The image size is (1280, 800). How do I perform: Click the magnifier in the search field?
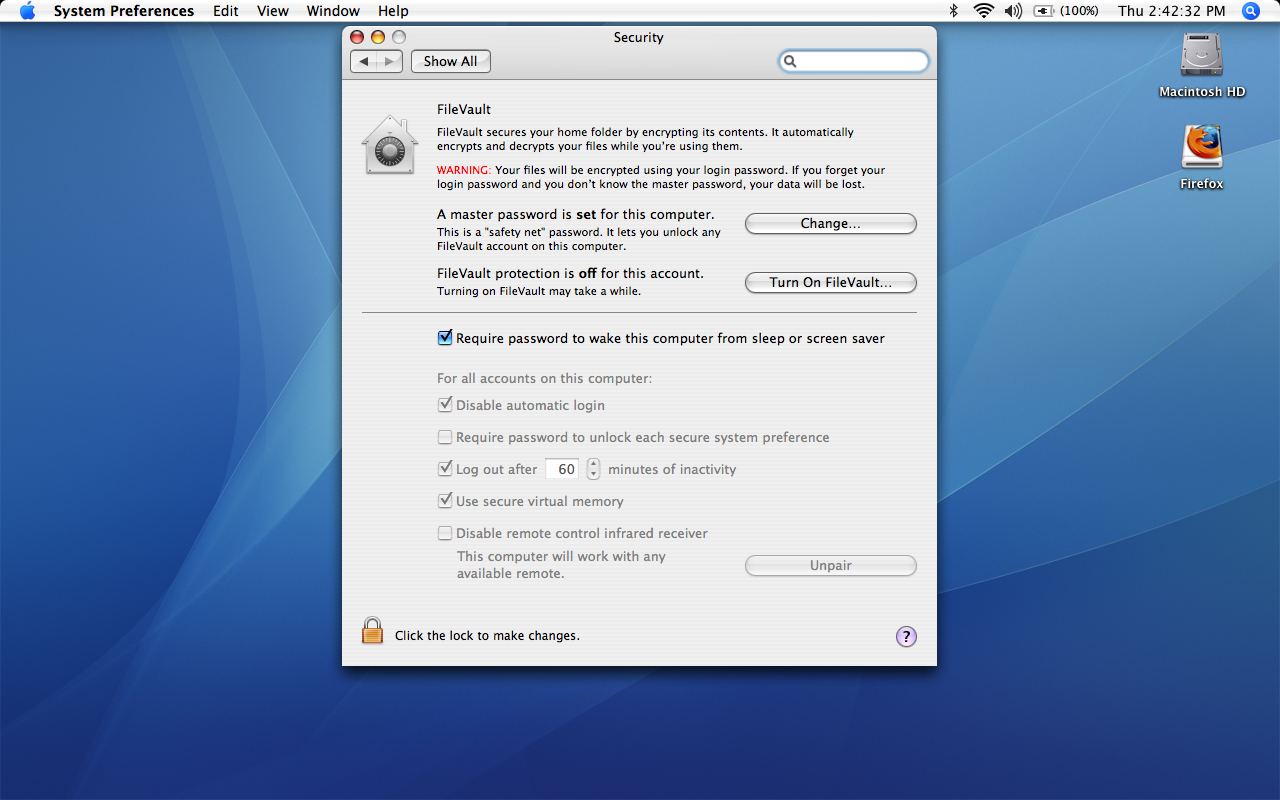pyautogui.click(x=790, y=62)
